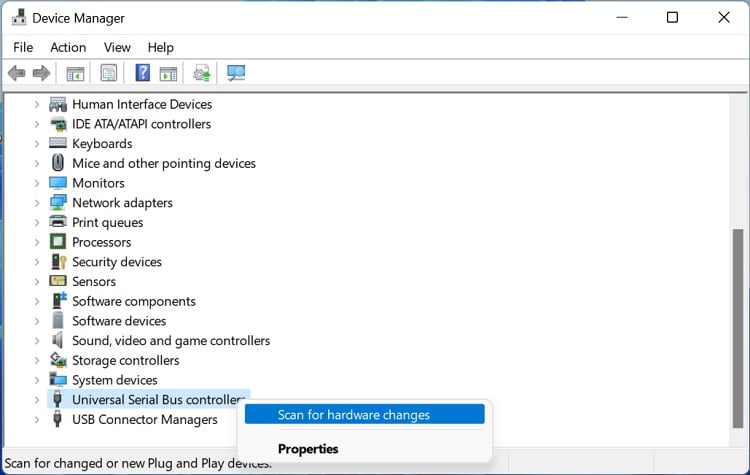Expand the Network adapters chevron
The image size is (750, 475).
(37, 203)
